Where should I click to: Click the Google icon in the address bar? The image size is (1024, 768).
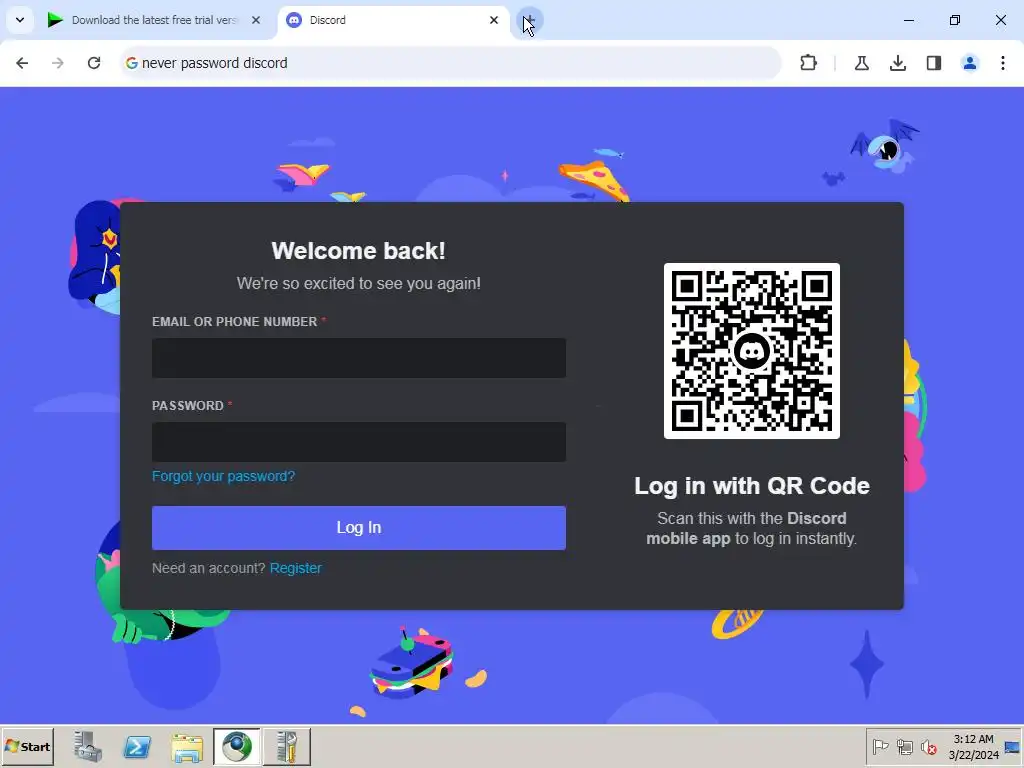tap(131, 63)
